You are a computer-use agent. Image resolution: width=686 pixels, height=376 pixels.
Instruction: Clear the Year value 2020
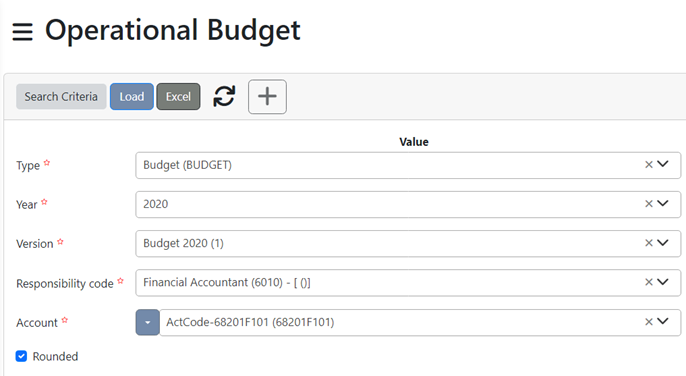click(x=648, y=204)
